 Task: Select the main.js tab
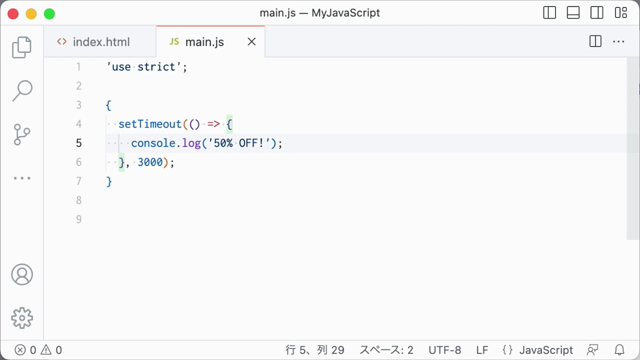point(204,42)
